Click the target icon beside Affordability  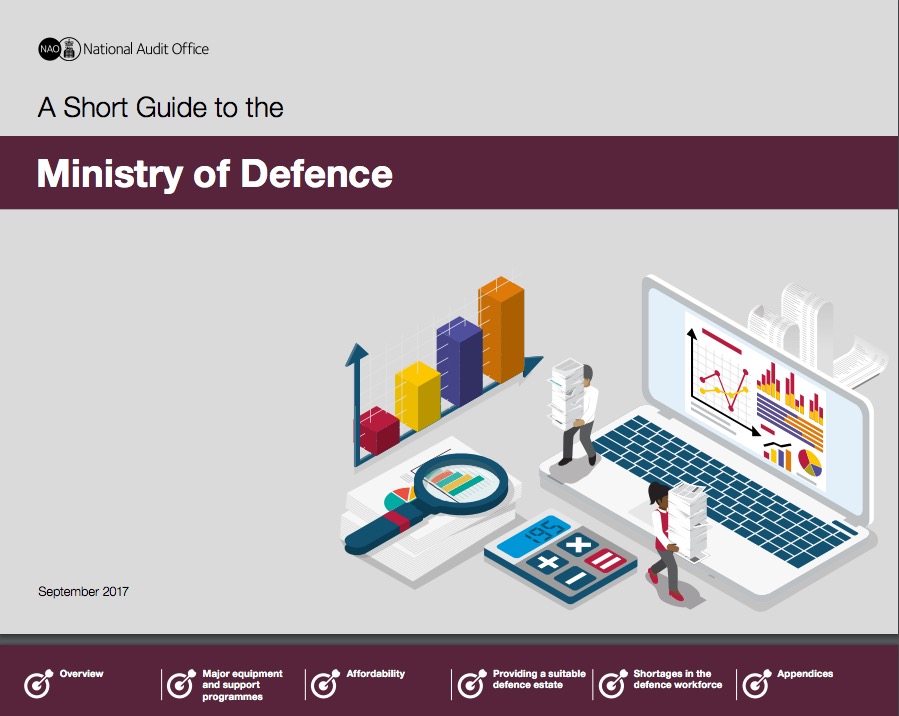(x=325, y=683)
